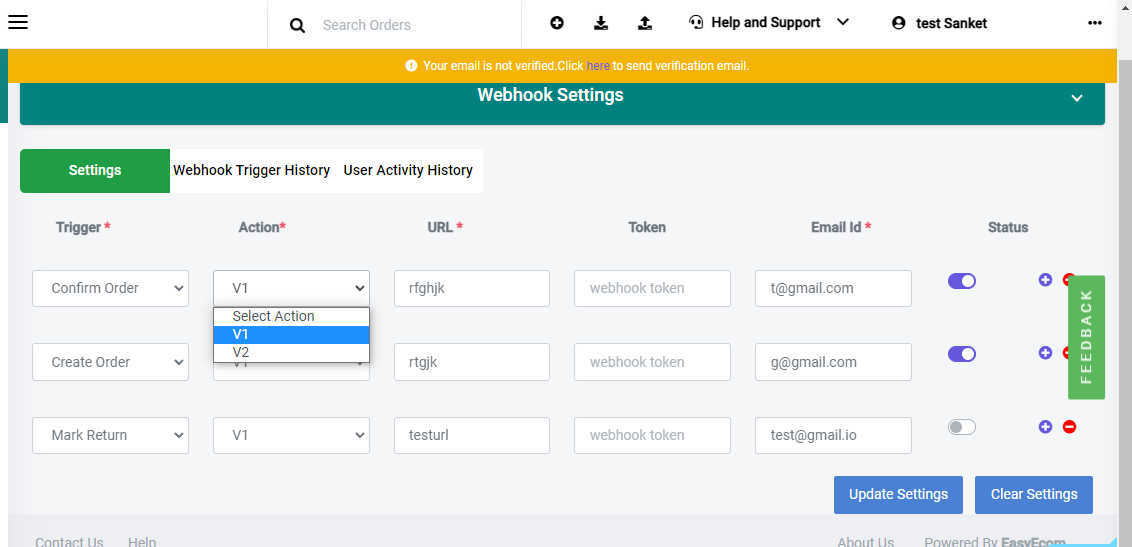Screen dimensions: 1132x547
Task: Open the three-dots more options menu
Action: [1094, 23]
